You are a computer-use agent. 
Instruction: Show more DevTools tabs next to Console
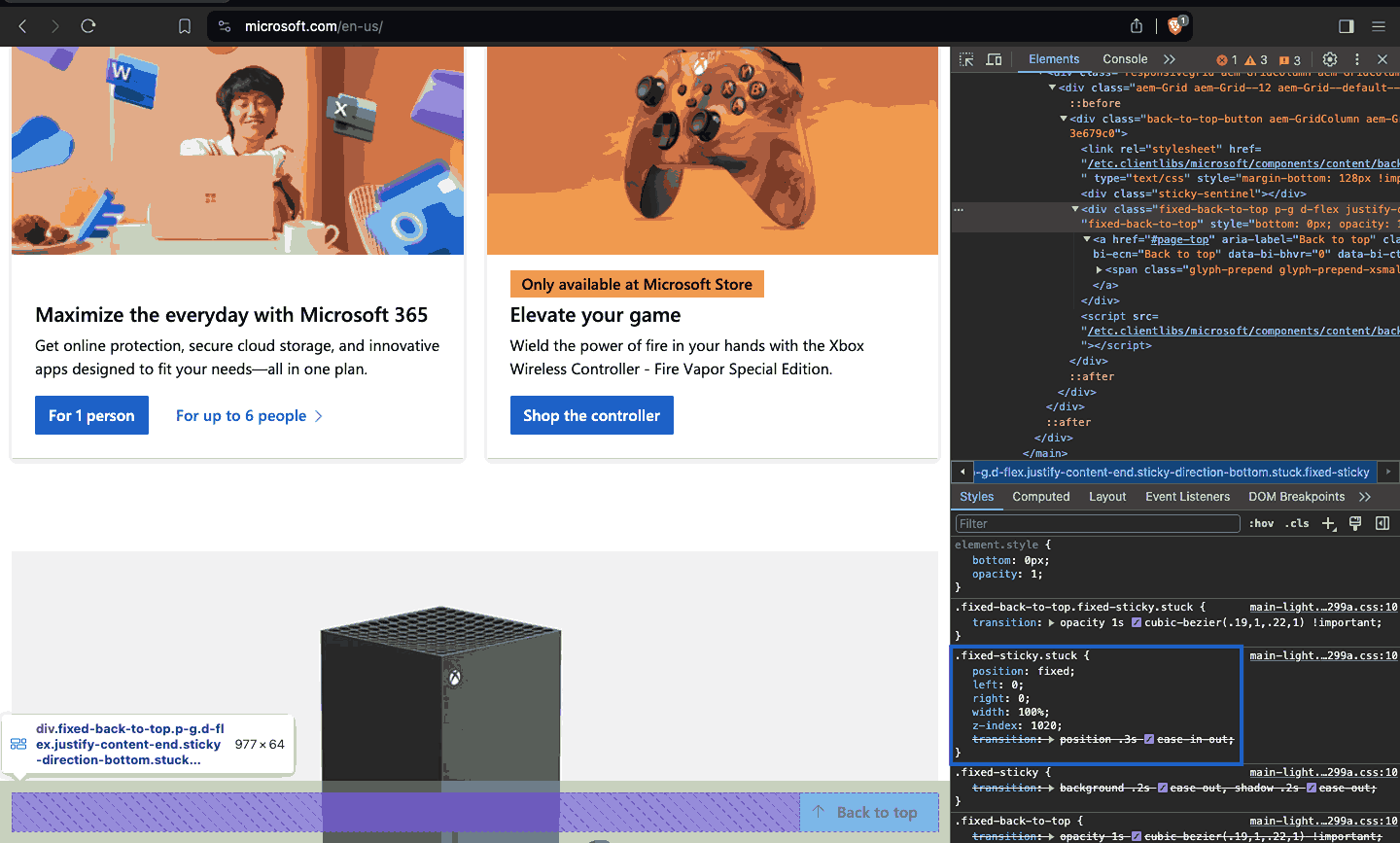1170,59
